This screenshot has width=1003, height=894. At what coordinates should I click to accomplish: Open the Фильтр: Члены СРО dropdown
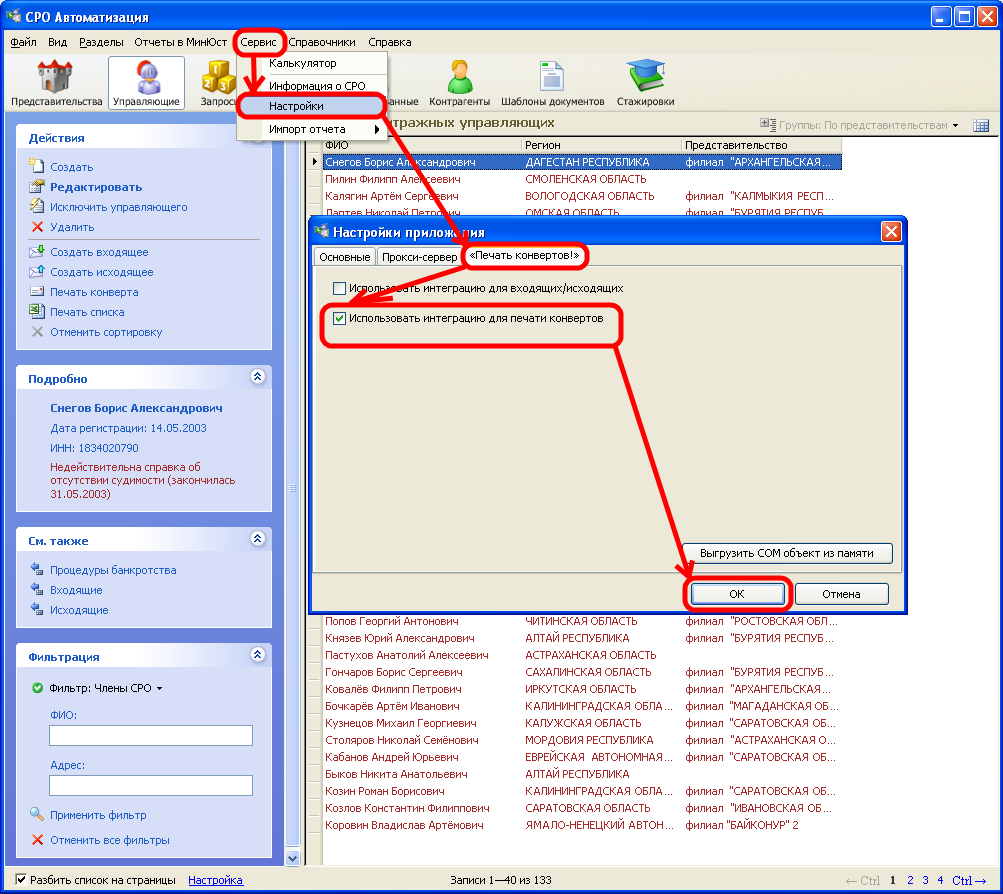[105, 688]
